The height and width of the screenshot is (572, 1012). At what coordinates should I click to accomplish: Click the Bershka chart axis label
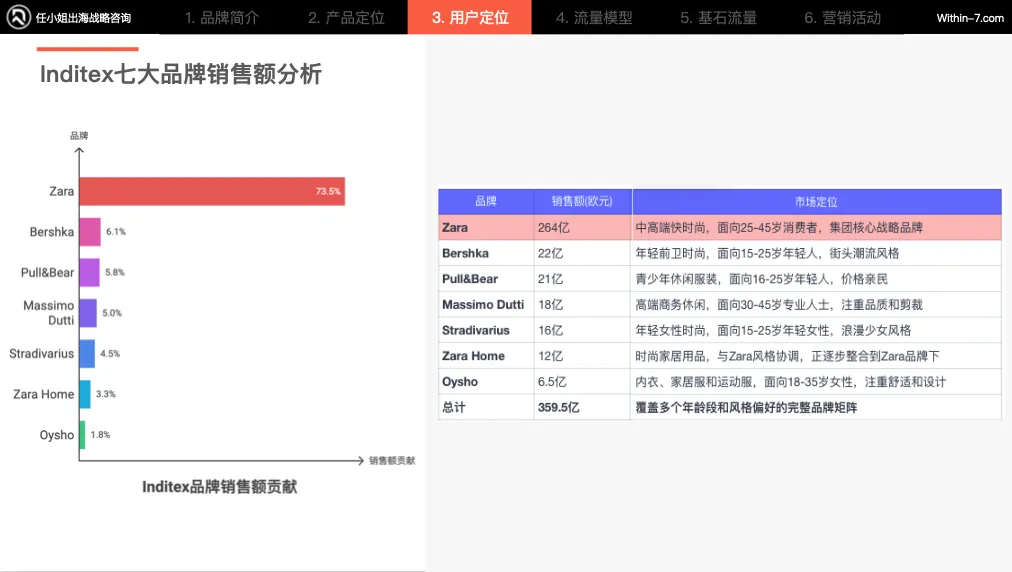(x=52, y=232)
